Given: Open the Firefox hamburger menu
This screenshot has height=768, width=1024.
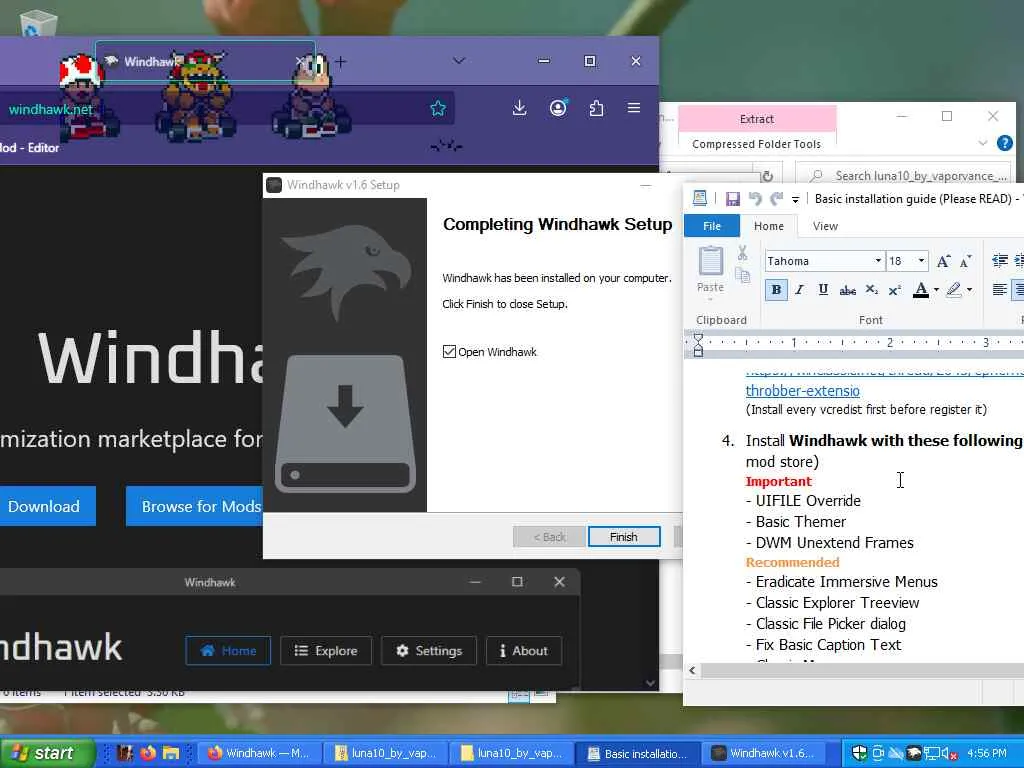Looking at the screenshot, I should [634, 108].
